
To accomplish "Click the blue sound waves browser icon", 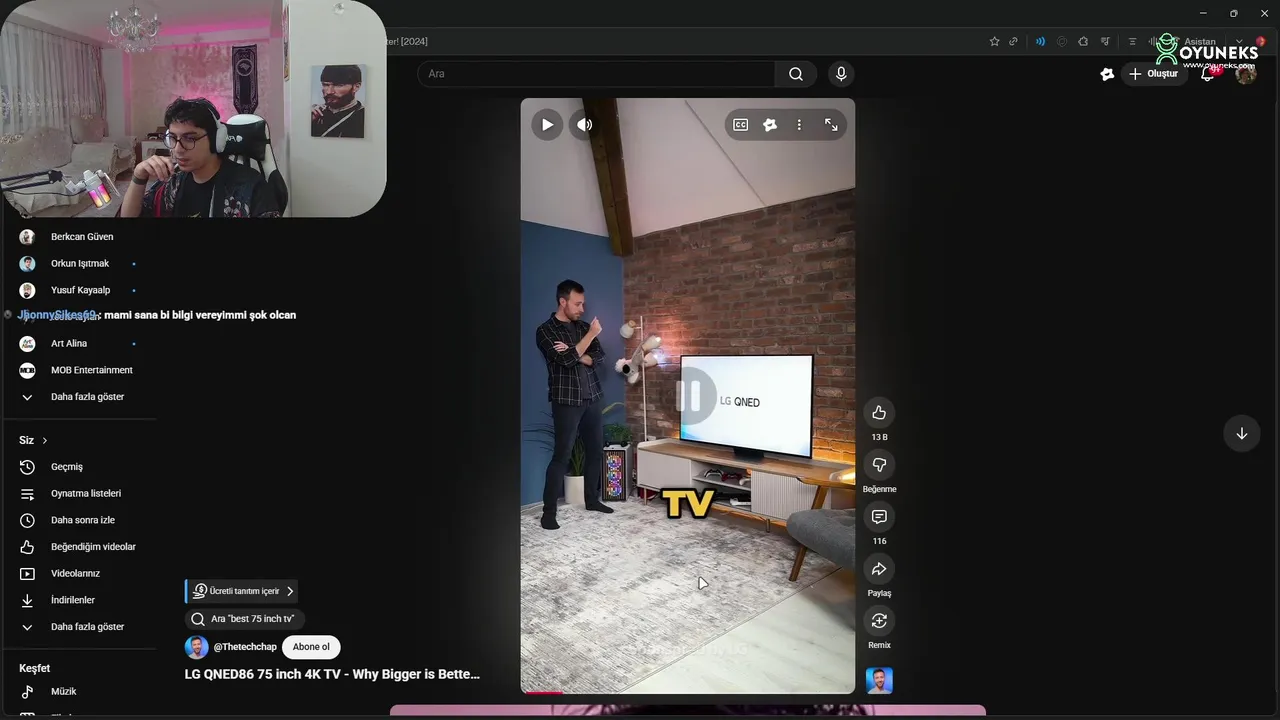I will tap(1040, 41).
